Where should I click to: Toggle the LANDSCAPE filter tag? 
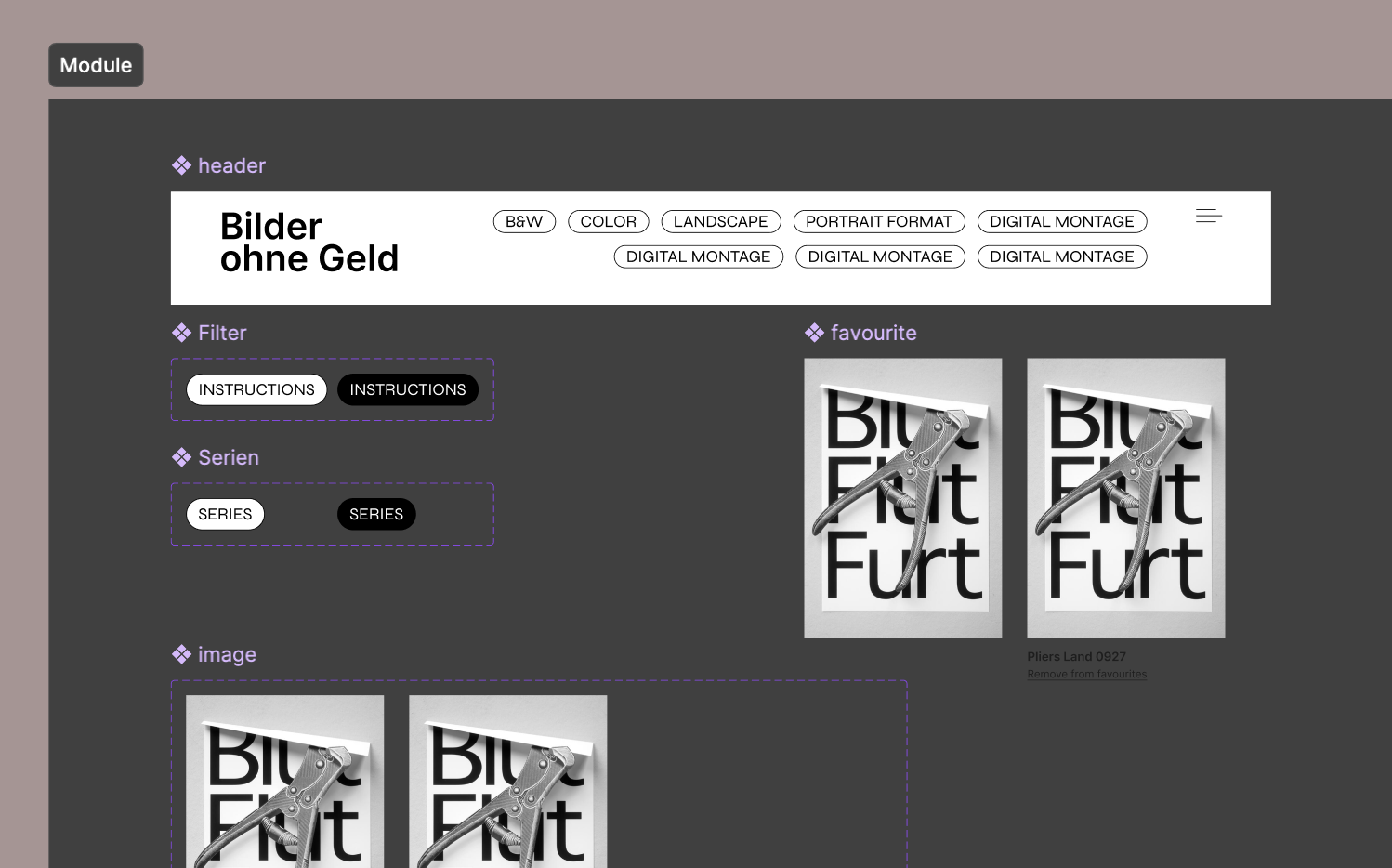tap(721, 221)
